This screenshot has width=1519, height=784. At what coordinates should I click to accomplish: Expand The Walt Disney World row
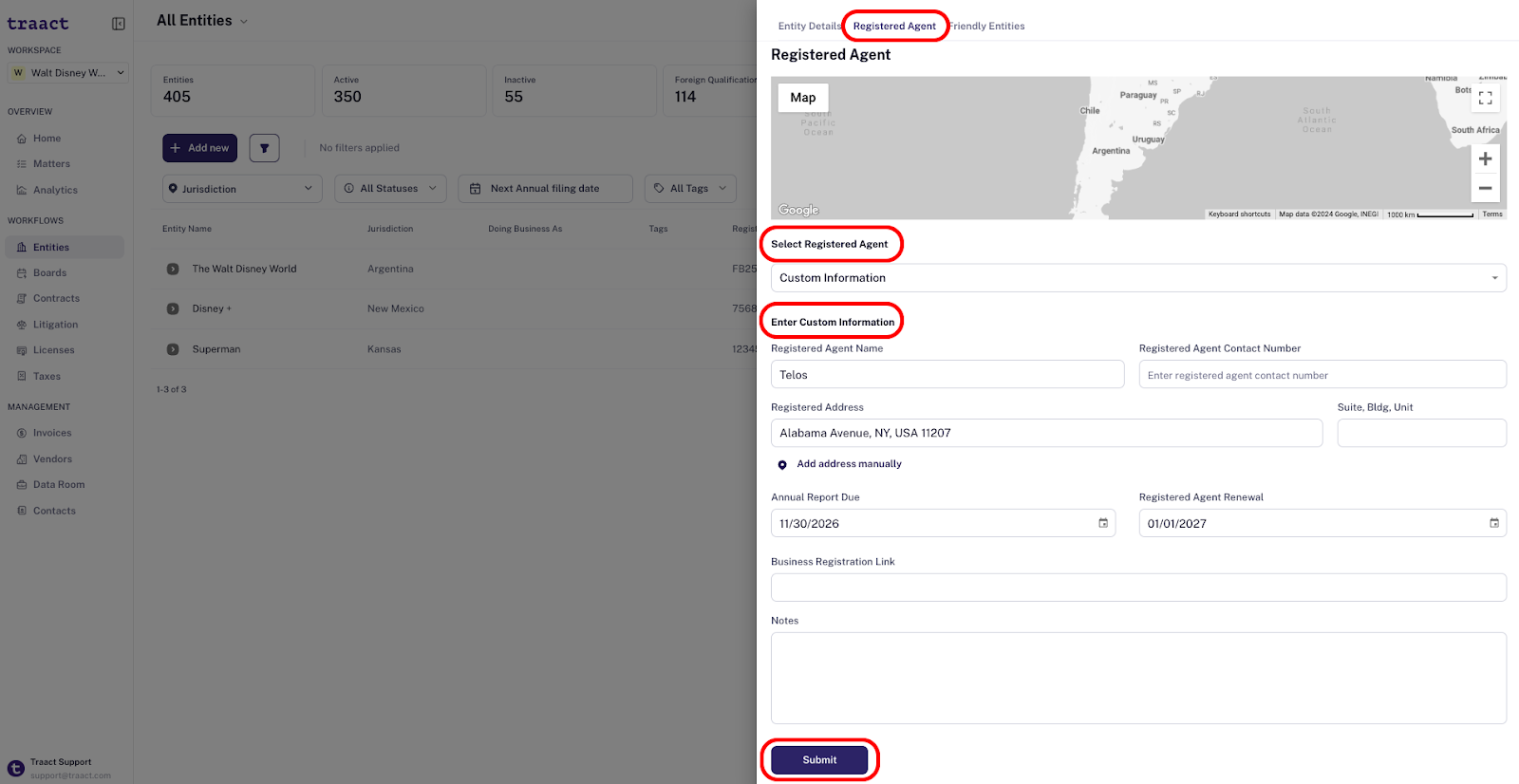(173, 270)
